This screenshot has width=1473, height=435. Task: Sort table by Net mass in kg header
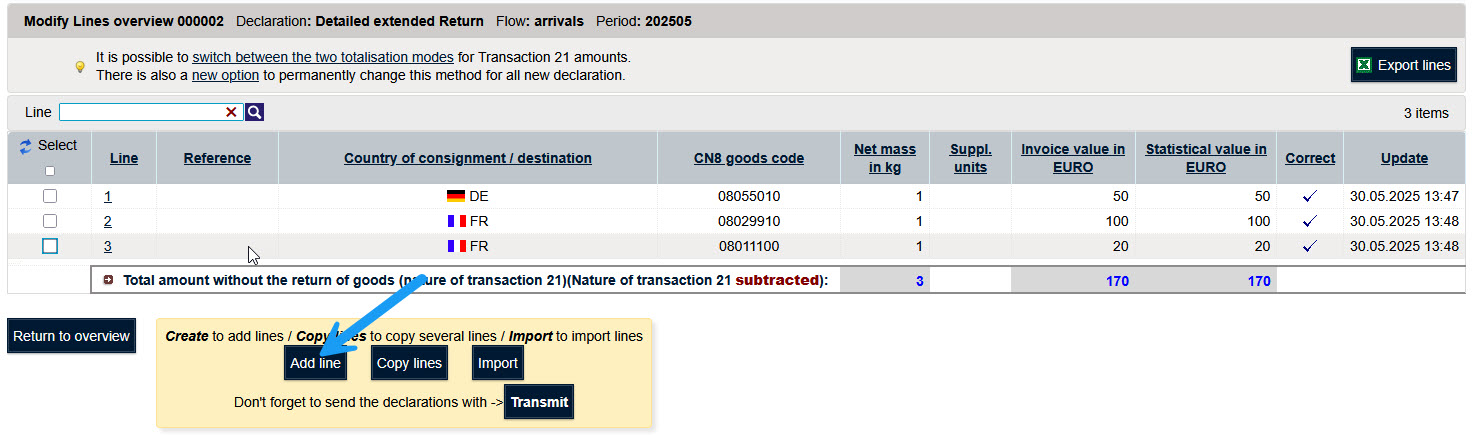click(x=885, y=158)
